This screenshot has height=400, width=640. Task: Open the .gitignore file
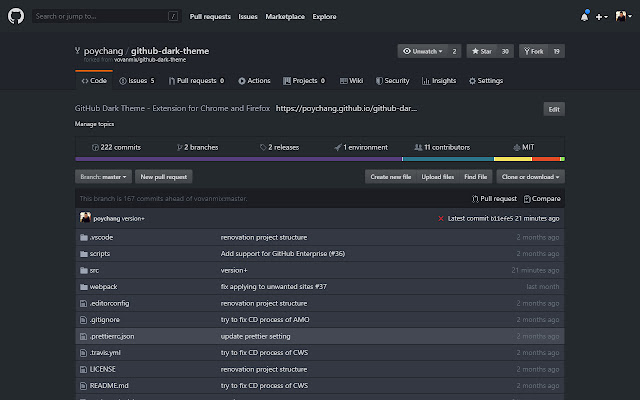click(104, 320)
